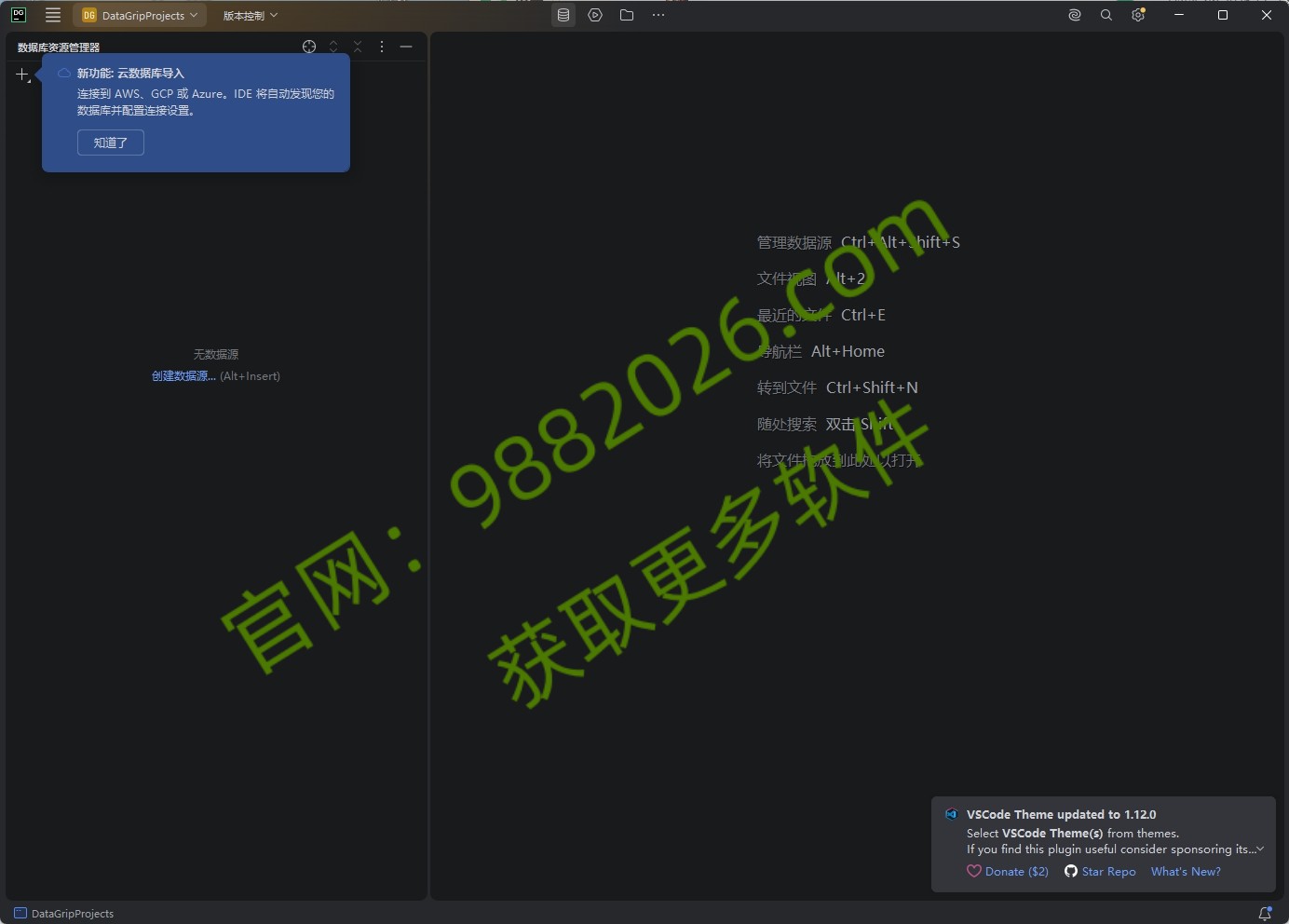1289x924 pixels.
Task: Hide the database explorer panel
Action: [x=406, y=47]
